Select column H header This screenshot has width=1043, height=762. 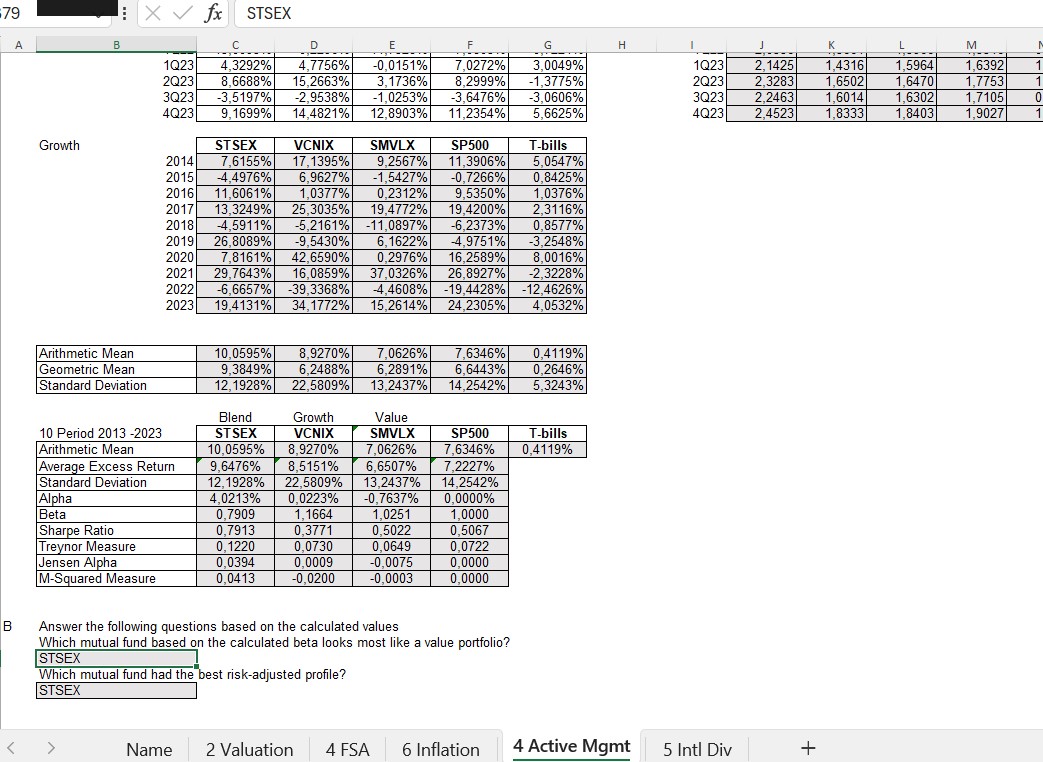621,45
